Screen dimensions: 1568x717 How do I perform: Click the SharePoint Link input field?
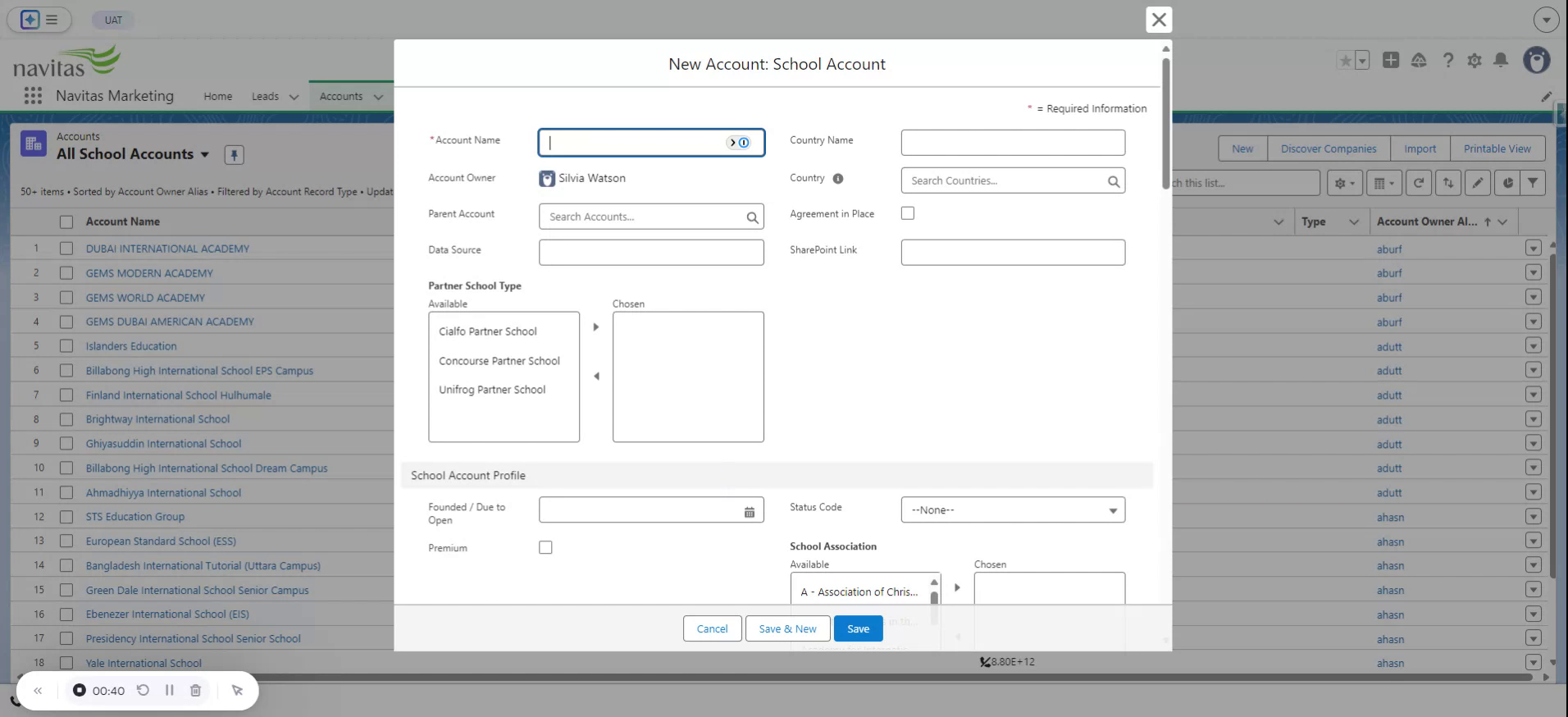click(1013, 252)
